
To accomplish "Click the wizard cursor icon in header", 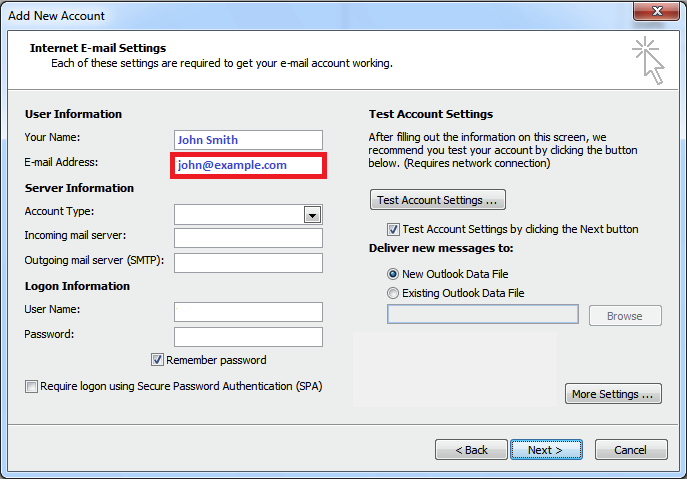I will point(648,61).
